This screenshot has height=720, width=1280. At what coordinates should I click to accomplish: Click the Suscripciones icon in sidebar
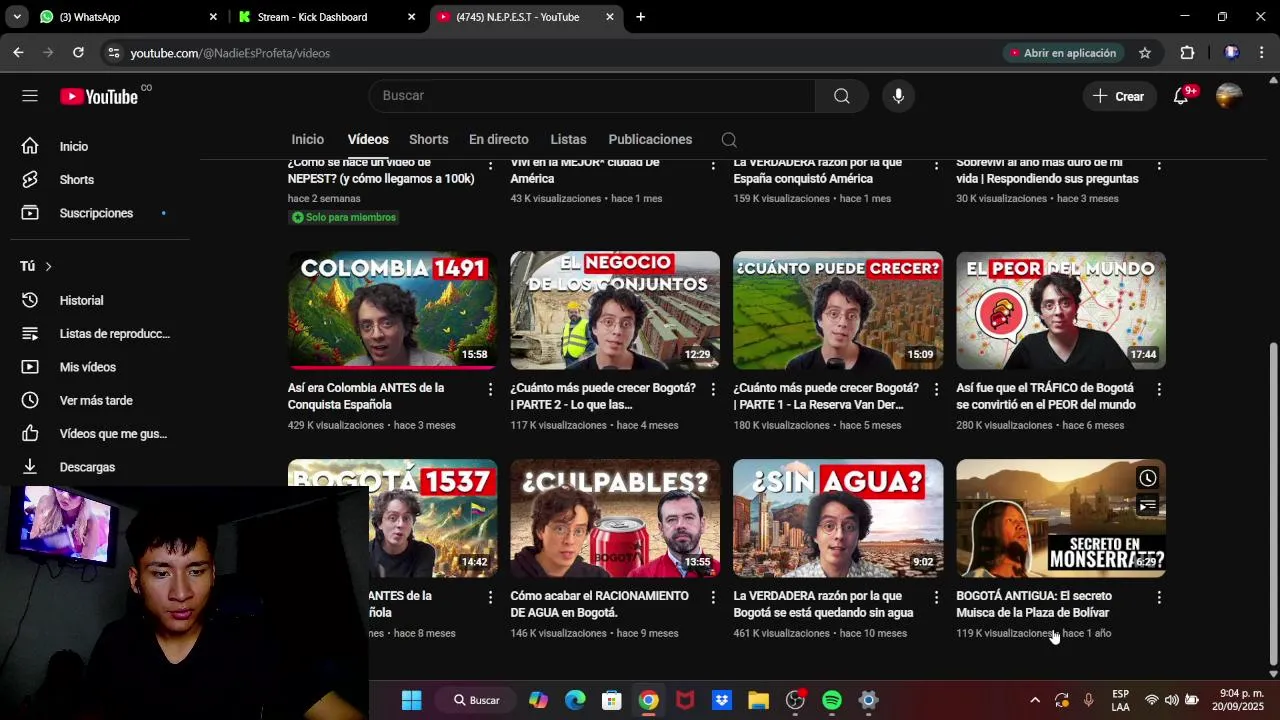(x=30, y=213)
